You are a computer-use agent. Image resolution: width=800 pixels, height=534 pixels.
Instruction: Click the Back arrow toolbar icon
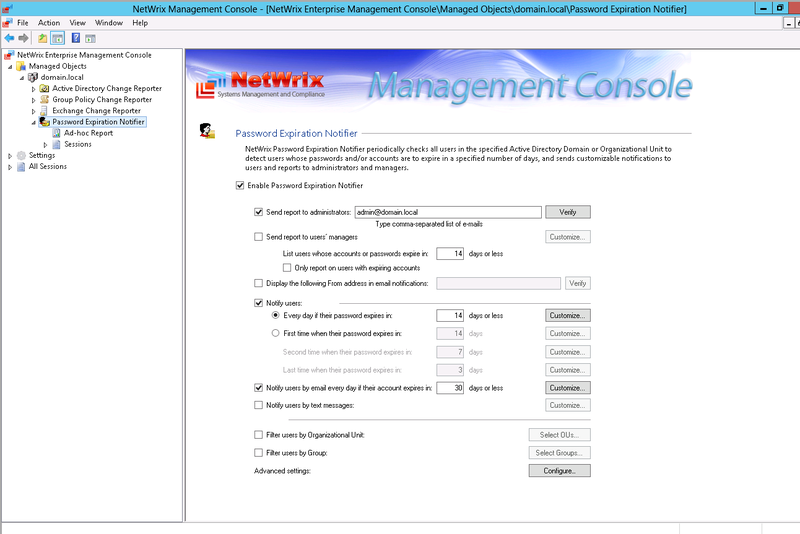point(9,38)
